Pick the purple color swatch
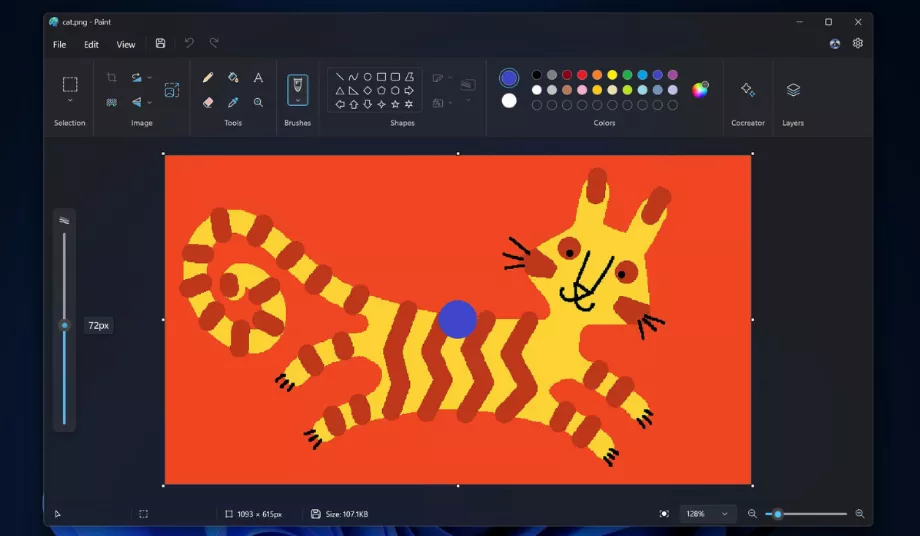Viewport: 920px width, 536px height. click(673, 74)
